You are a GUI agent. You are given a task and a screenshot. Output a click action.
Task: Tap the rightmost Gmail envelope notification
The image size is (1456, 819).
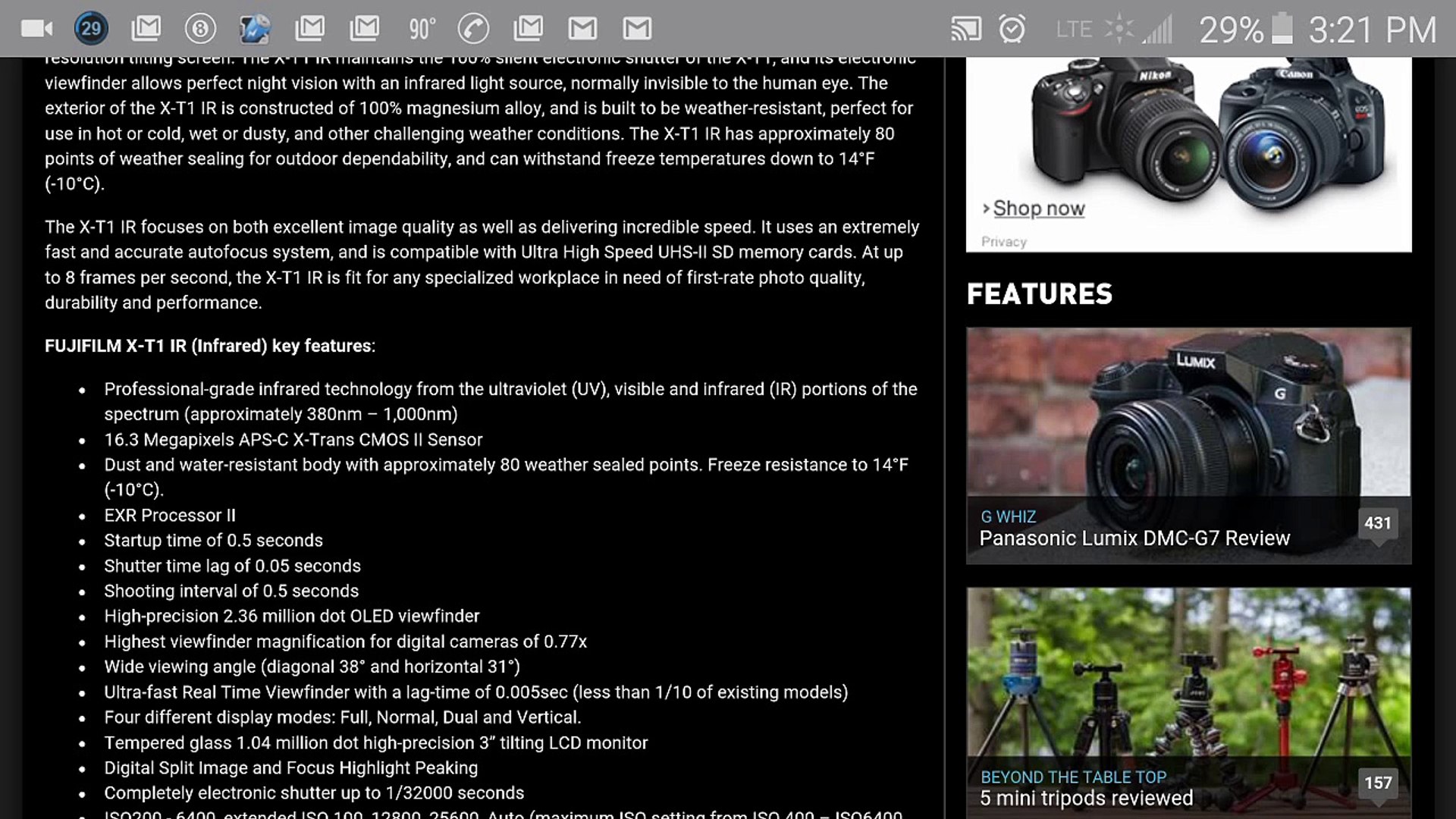pyautogui.click(x=637, y=29)
